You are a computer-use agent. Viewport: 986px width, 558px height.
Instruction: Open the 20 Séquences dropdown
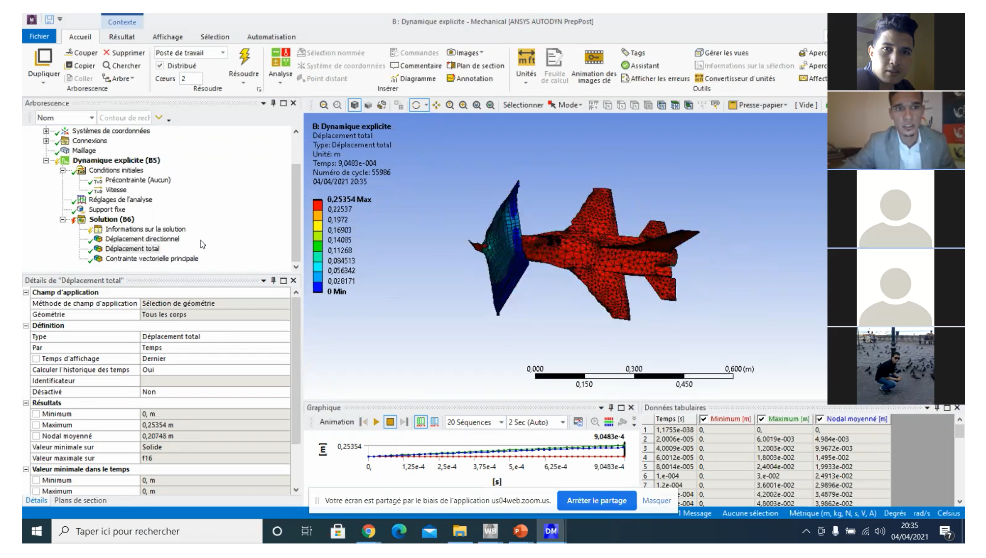[475, 422]
